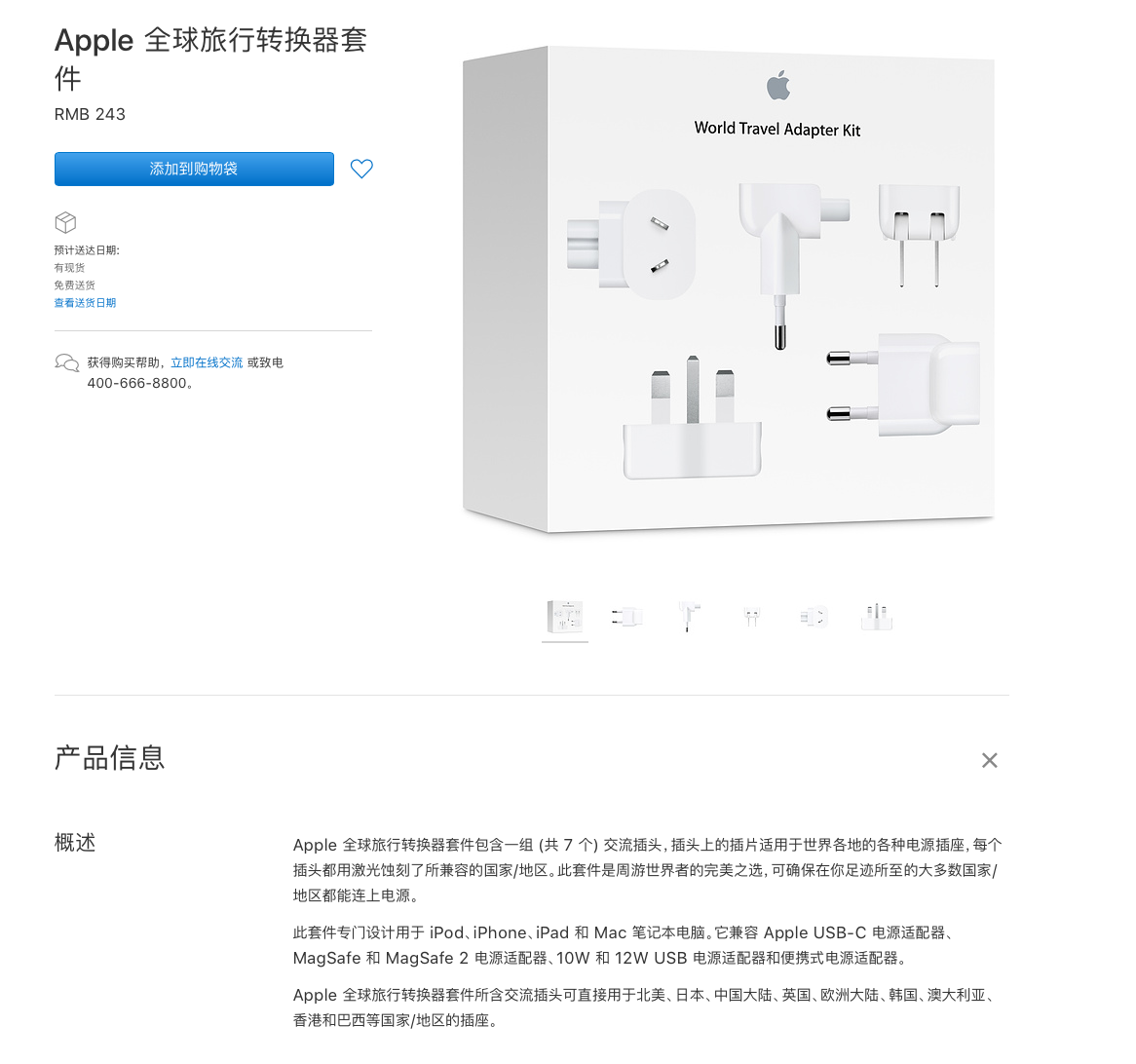1136x1064 pixels.
Task: Collapse the 产品信息 section with X
Action: point(990,760)
